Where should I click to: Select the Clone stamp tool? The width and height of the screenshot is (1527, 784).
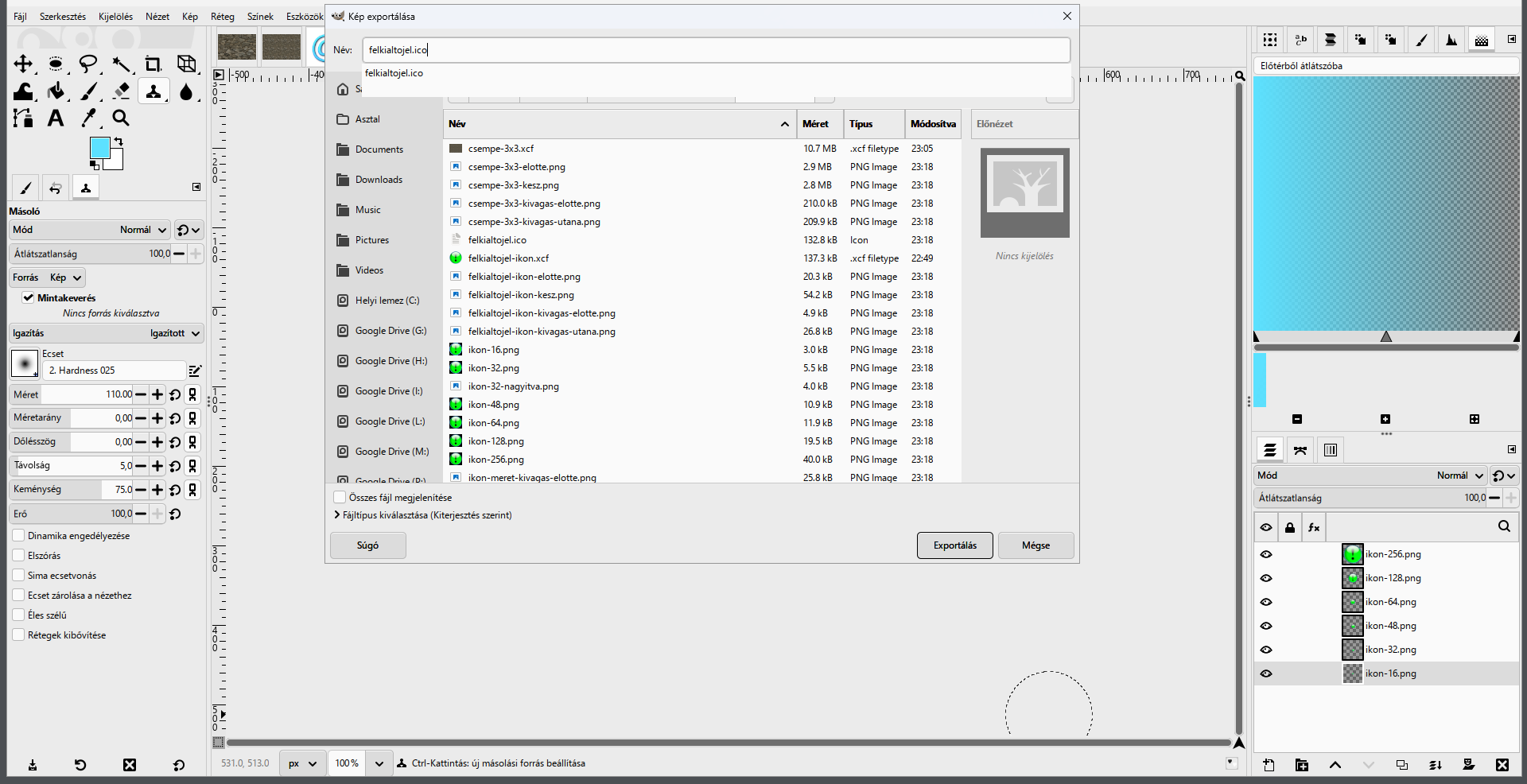(153, 91)
